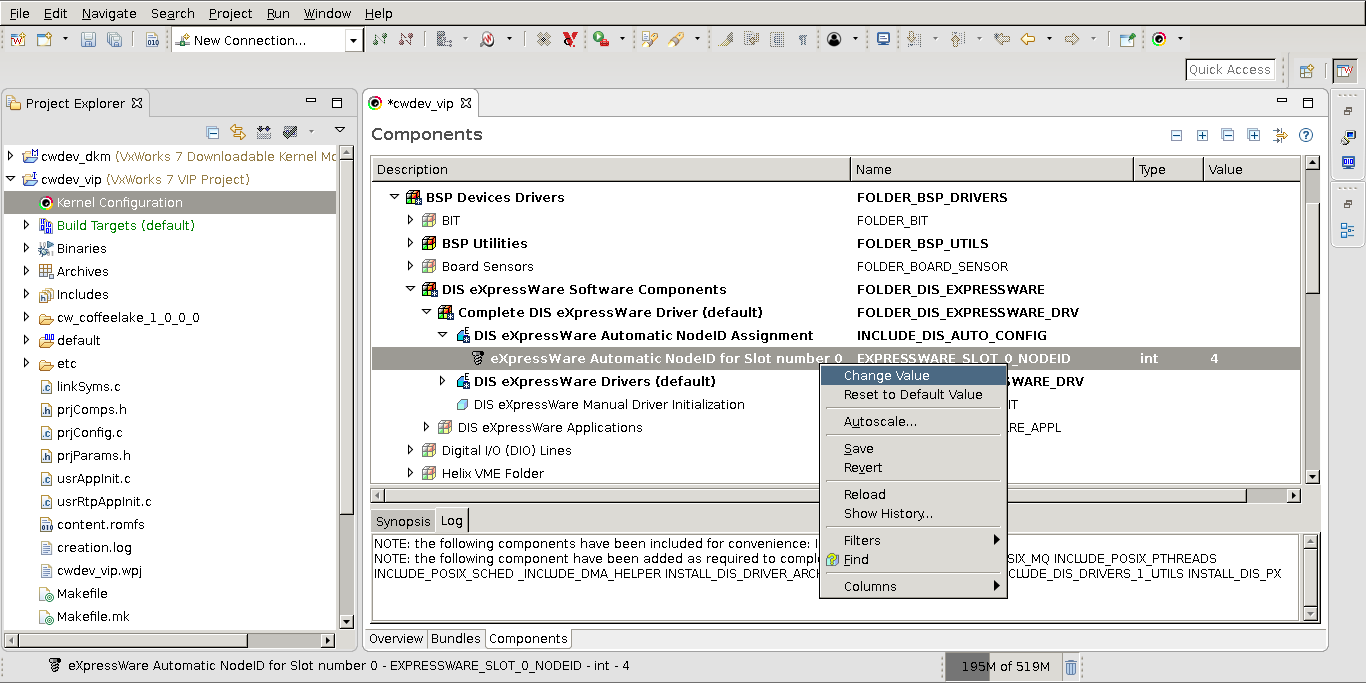Viewport: 1366px width, 683px height.
Task: Click the red X checkmark toolbar icon
Action: [x=569, y=40]
